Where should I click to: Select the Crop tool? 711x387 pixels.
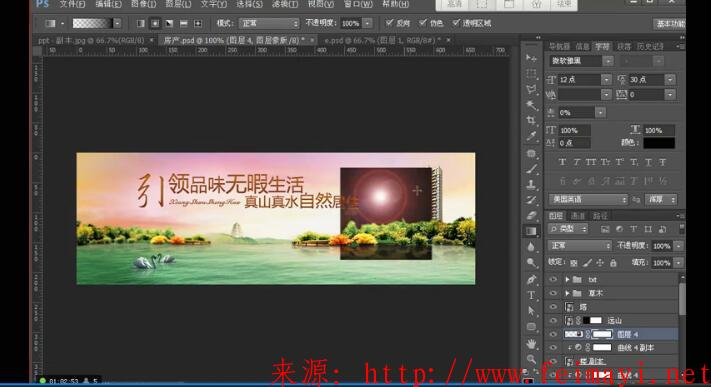[x=531, y=120]
